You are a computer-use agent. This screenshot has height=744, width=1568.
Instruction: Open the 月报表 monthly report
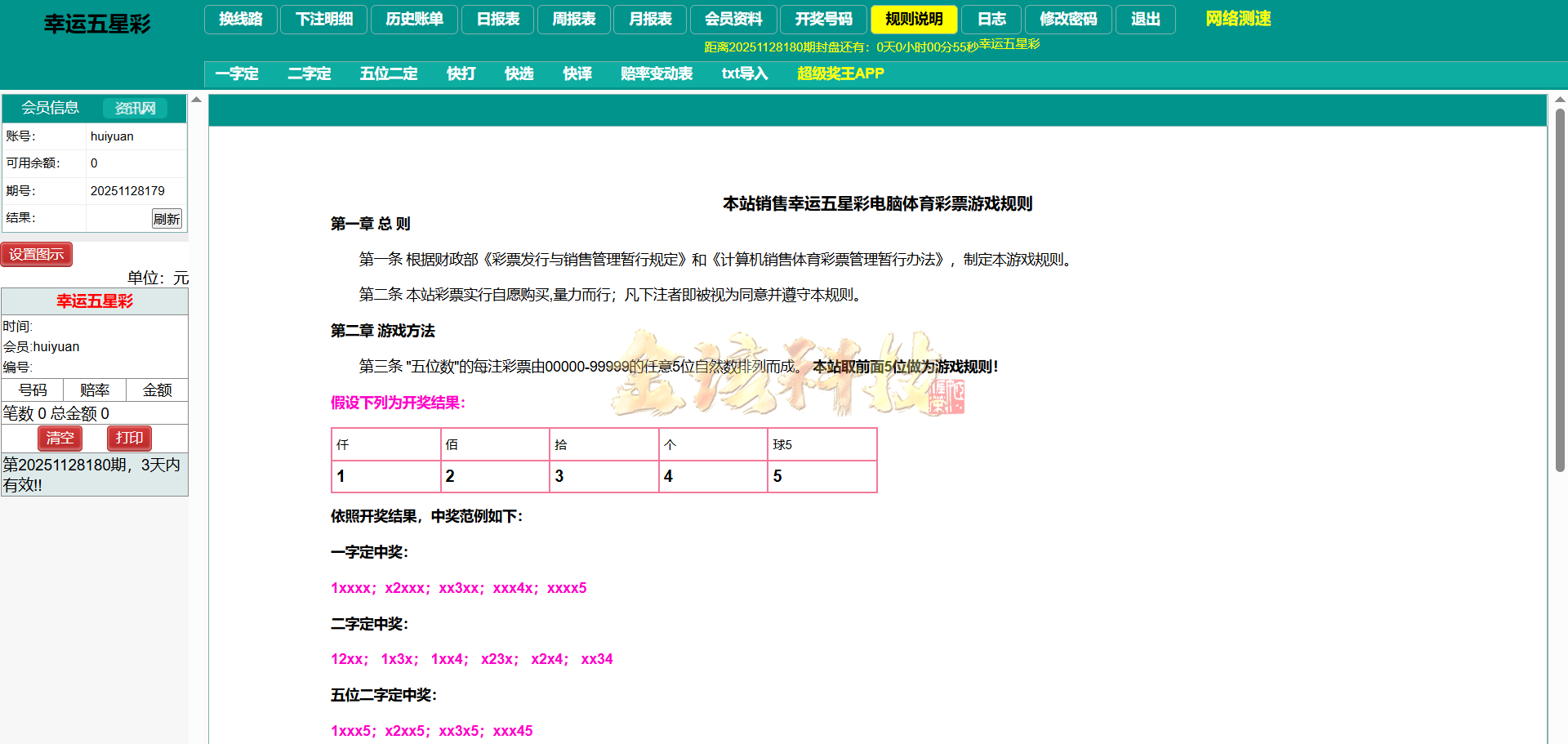click(x=650, y=19)
